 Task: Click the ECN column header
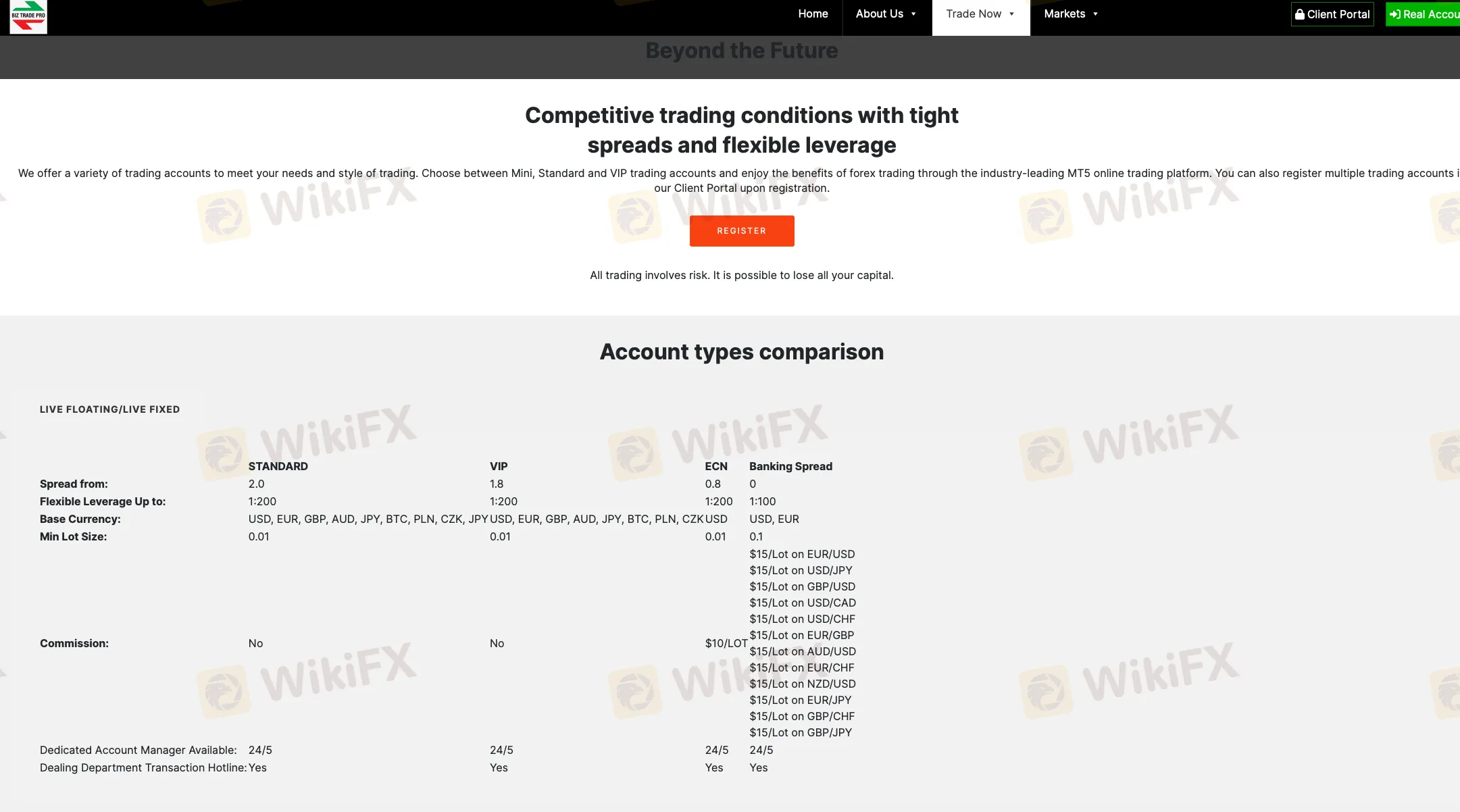point(716,466)
